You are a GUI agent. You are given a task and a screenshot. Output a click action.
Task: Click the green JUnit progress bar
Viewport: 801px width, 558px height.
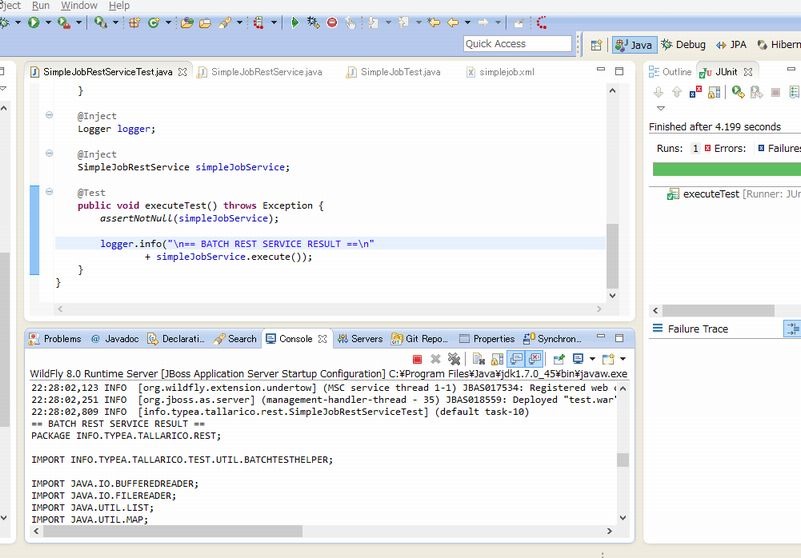726,169
